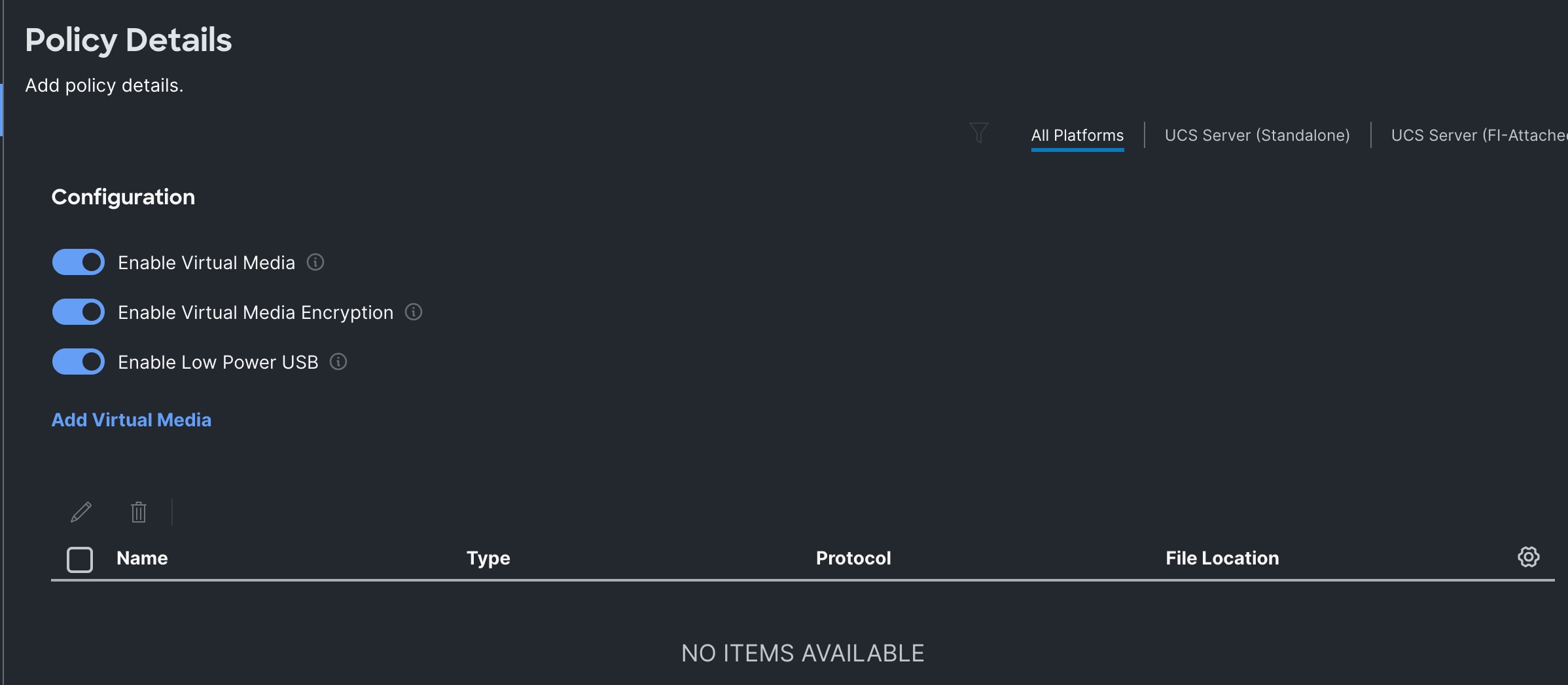Click the Add Virtual Media link
Viewport: 1568px width, 685px height.
click(132, 420)
